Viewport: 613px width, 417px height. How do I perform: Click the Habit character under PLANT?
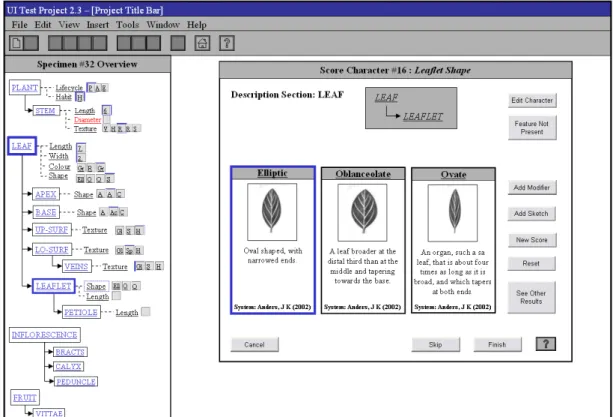63,97
